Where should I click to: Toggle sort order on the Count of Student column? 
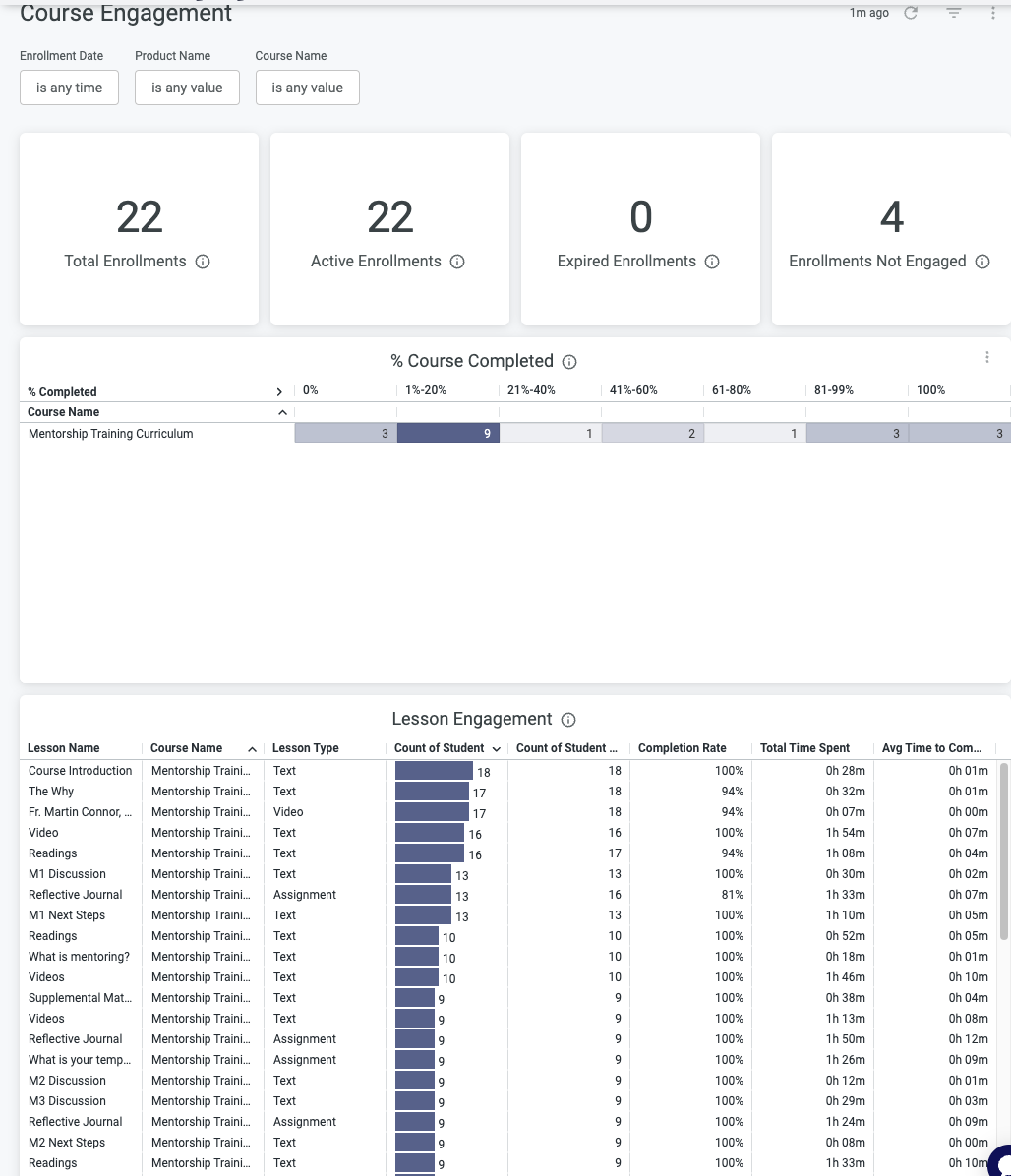point(497,748)
